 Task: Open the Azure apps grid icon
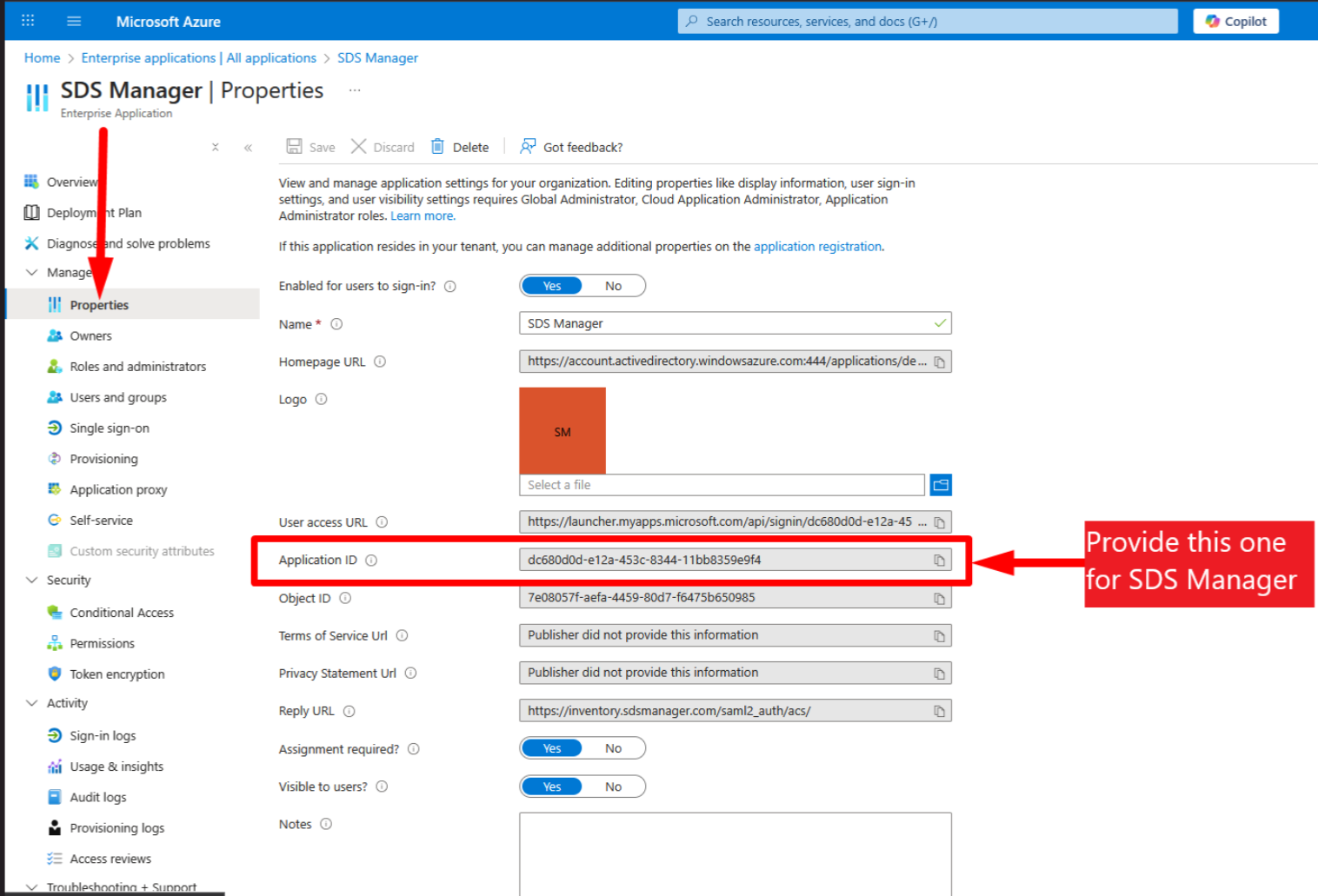tap(28, 21)
